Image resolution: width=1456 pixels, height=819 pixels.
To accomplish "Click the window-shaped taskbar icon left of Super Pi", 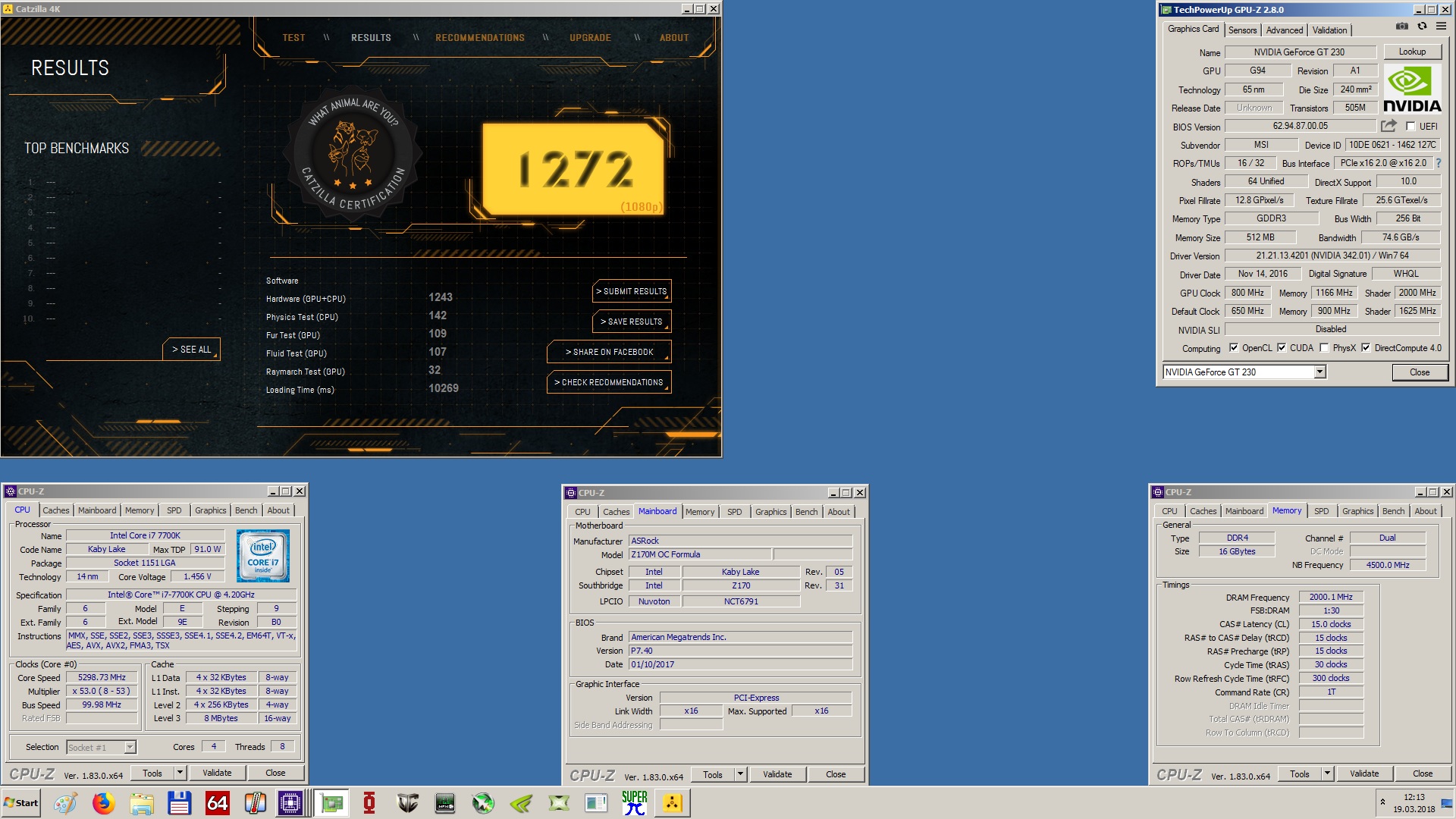I will click(x=597, y=803).
